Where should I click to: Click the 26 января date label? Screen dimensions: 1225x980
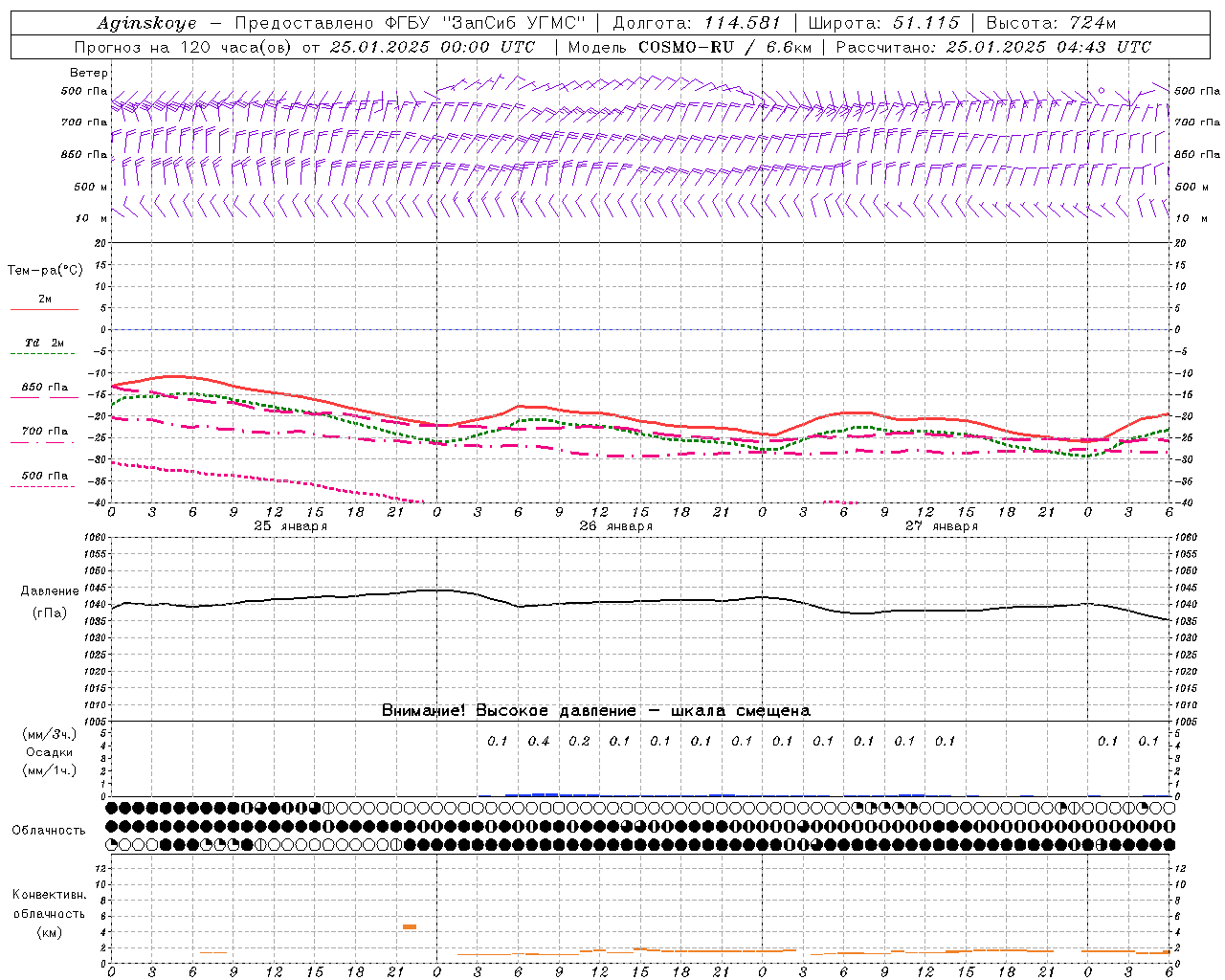tap(615, 526)
